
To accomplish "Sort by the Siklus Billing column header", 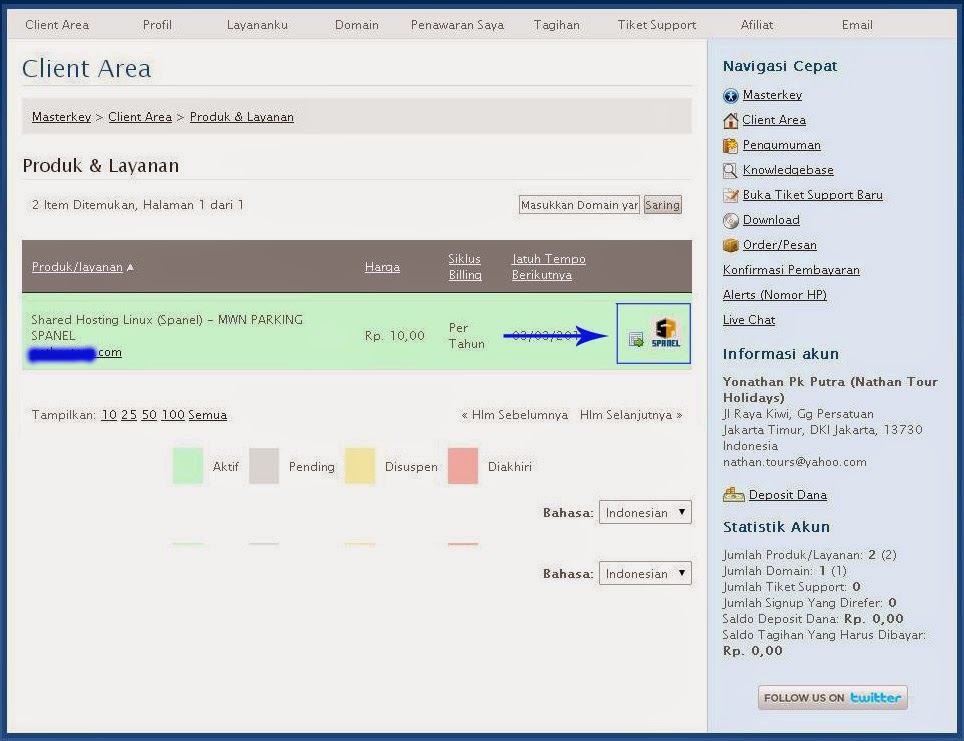I will (x=465, y=267).
